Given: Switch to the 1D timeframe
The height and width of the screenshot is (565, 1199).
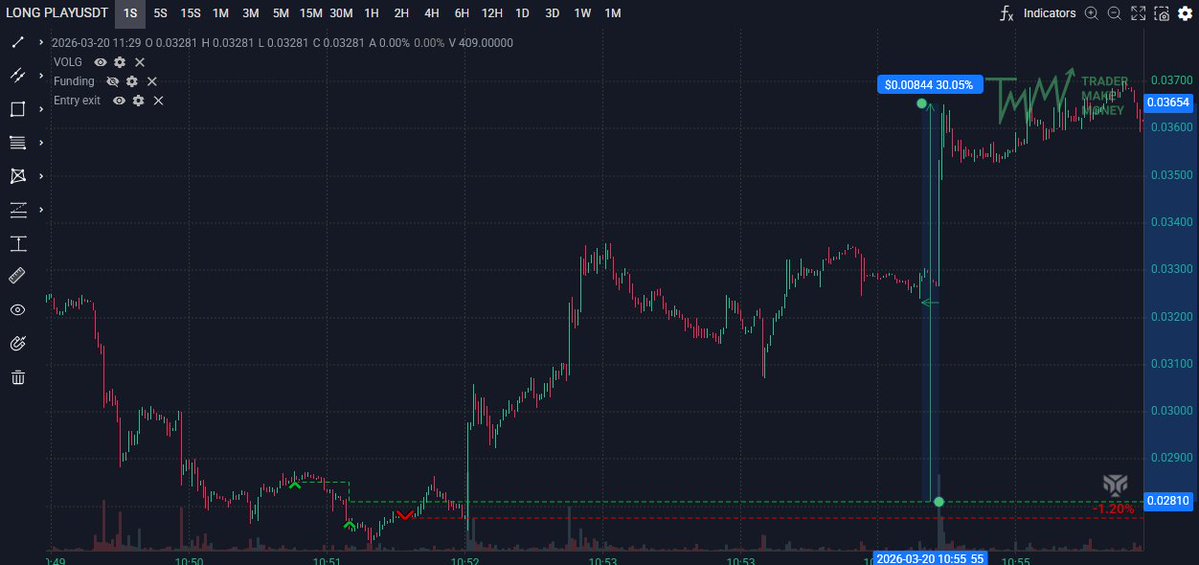Looking at the screenshot, I should [x=522, y=13].
